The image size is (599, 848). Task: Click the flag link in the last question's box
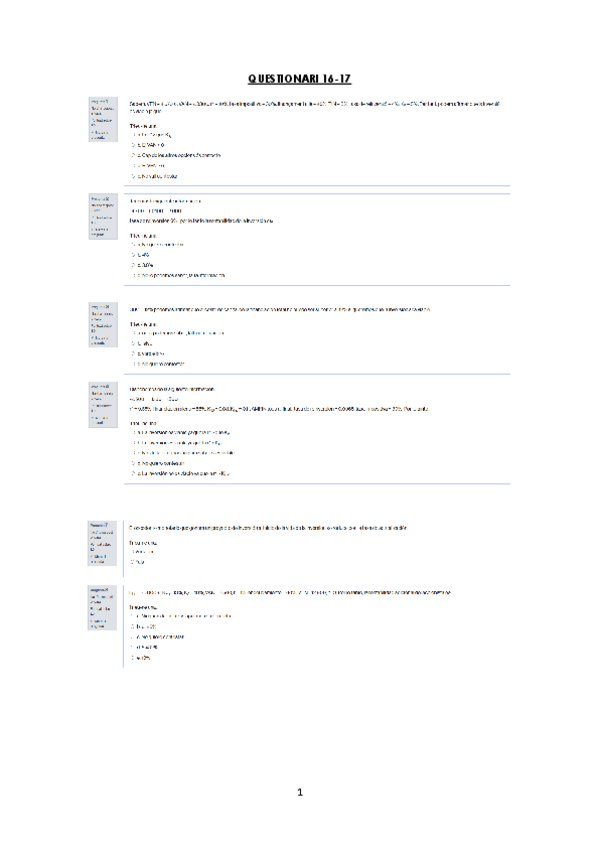99,624
